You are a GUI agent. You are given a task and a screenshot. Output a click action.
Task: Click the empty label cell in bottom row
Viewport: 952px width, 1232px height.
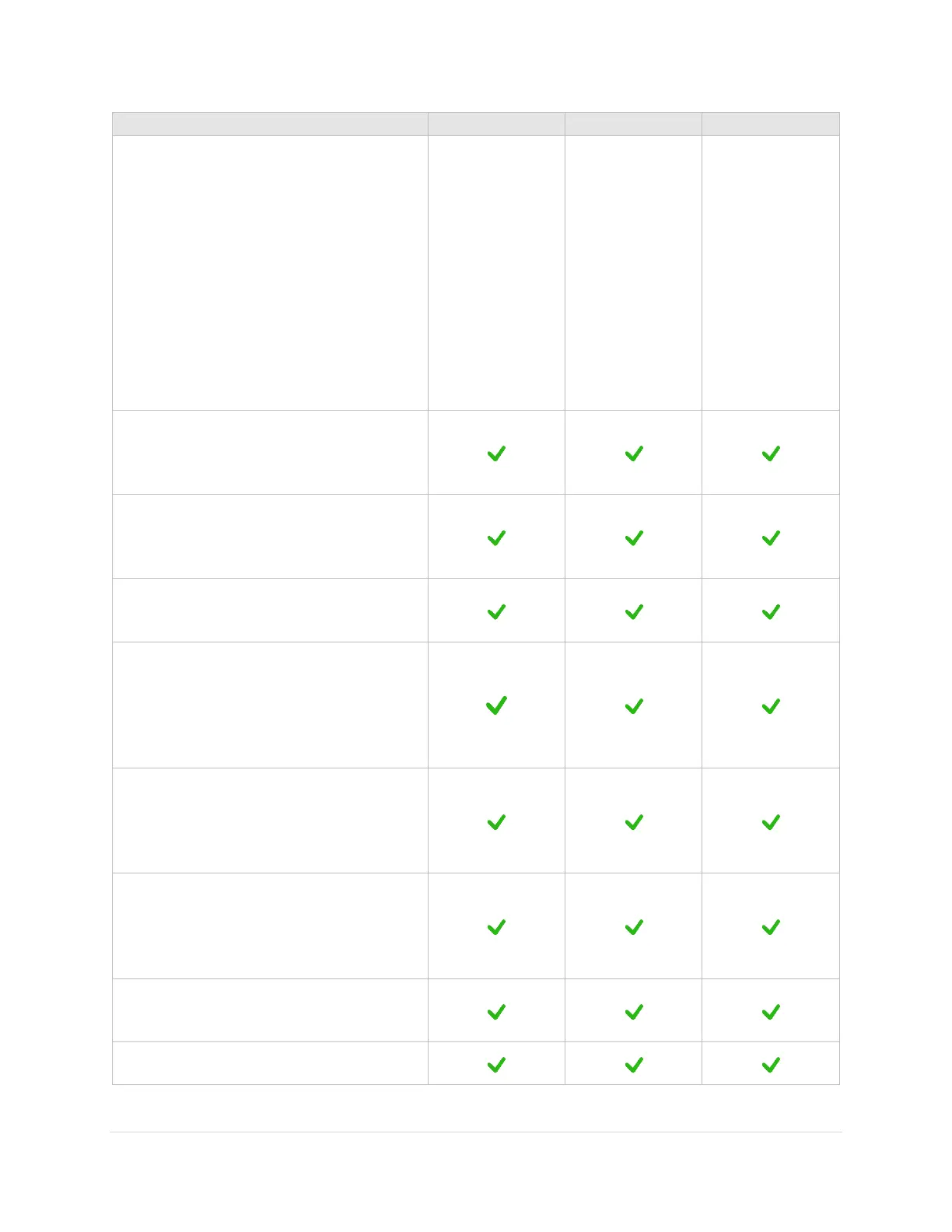click(270, 1063)
